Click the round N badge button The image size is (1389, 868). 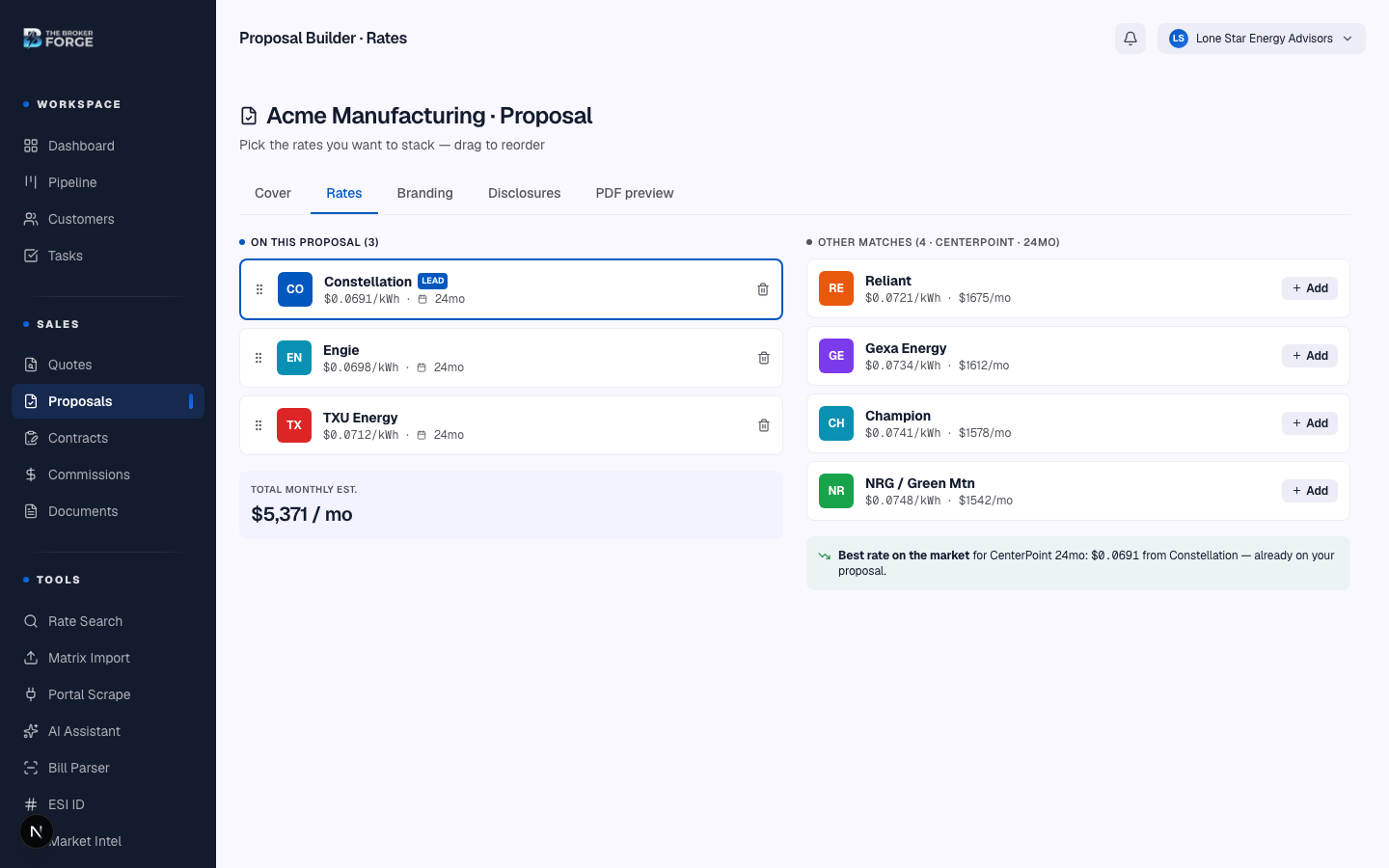(37, 831)
